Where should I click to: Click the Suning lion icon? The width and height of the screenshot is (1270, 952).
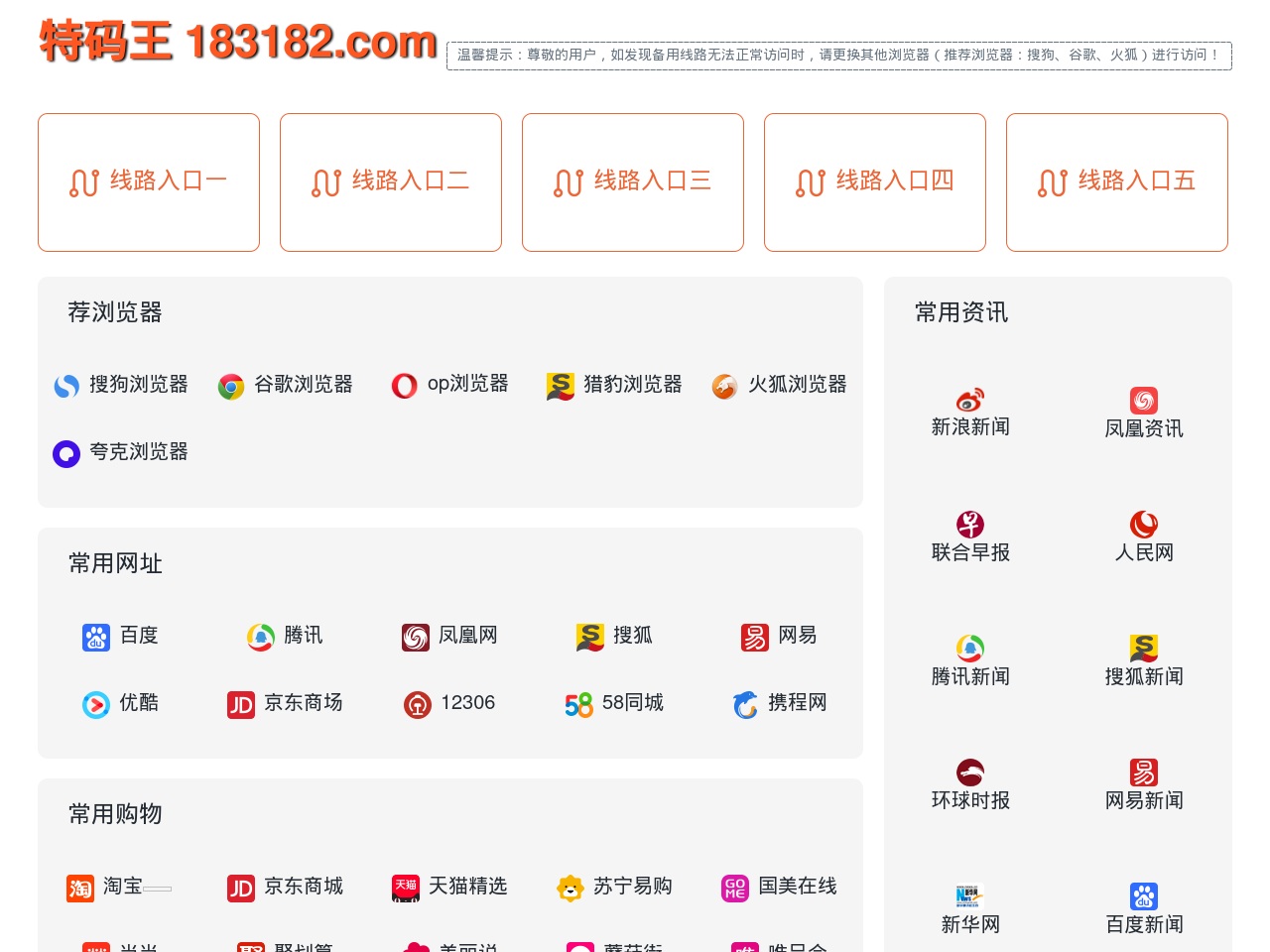tap(571, 888)
